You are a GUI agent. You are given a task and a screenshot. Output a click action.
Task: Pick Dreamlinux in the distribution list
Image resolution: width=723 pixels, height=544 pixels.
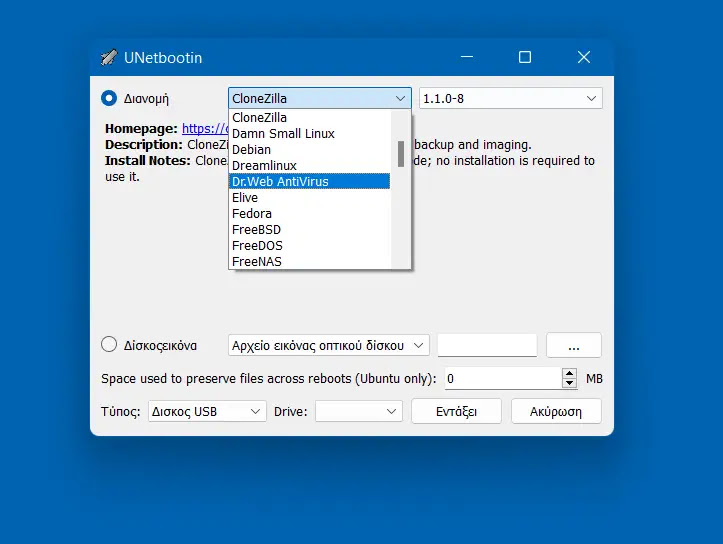point(309,166)
